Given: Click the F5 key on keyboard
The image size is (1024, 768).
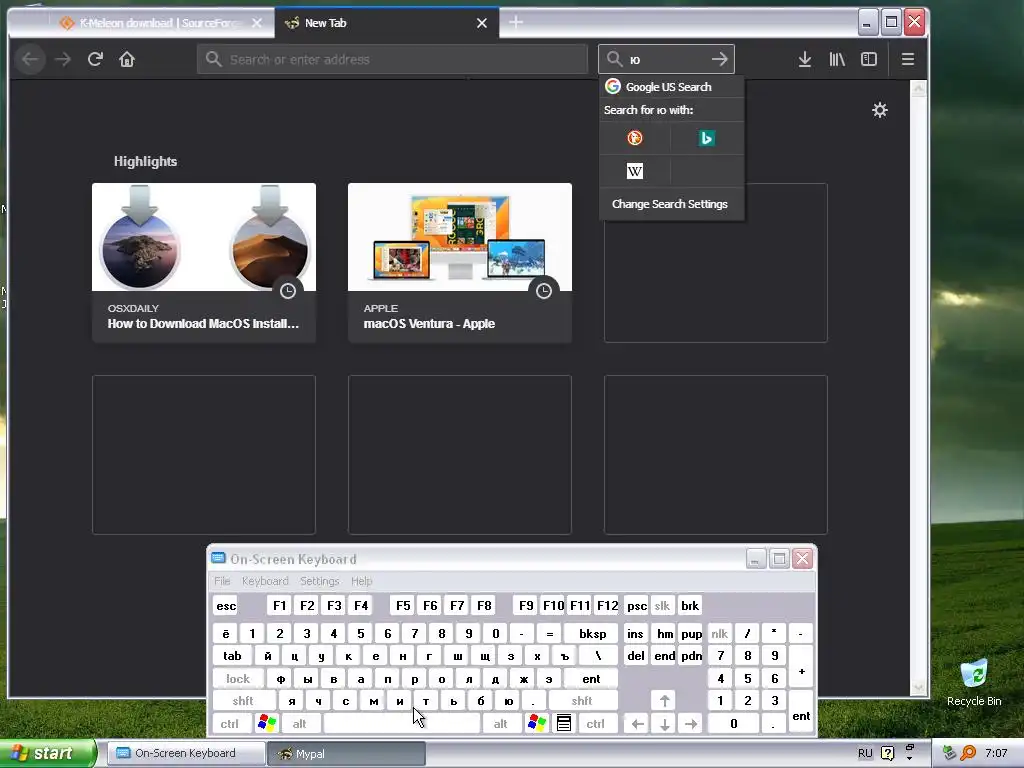Looking at the screenshot, I should click(x=403, y=605).
